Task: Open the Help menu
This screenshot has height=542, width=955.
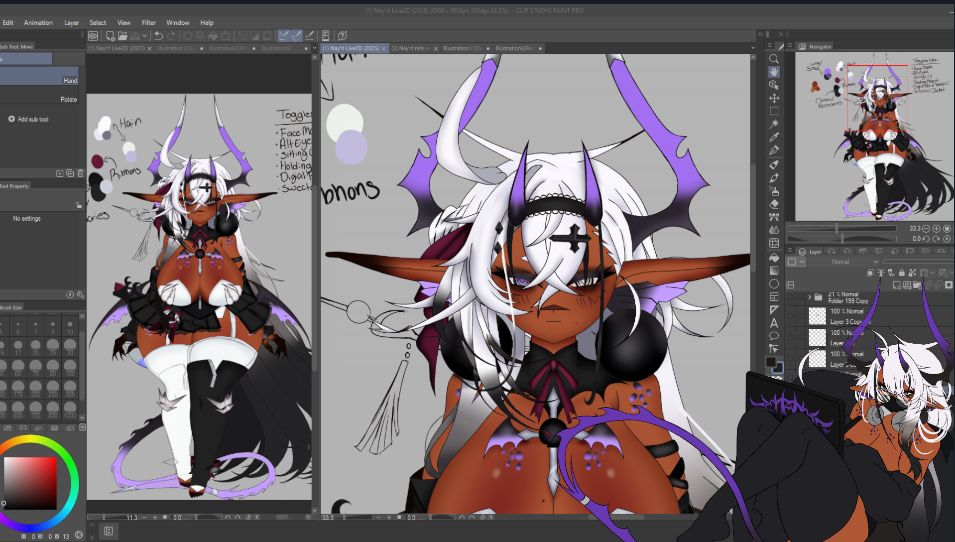Action: [x=207, y=23]
